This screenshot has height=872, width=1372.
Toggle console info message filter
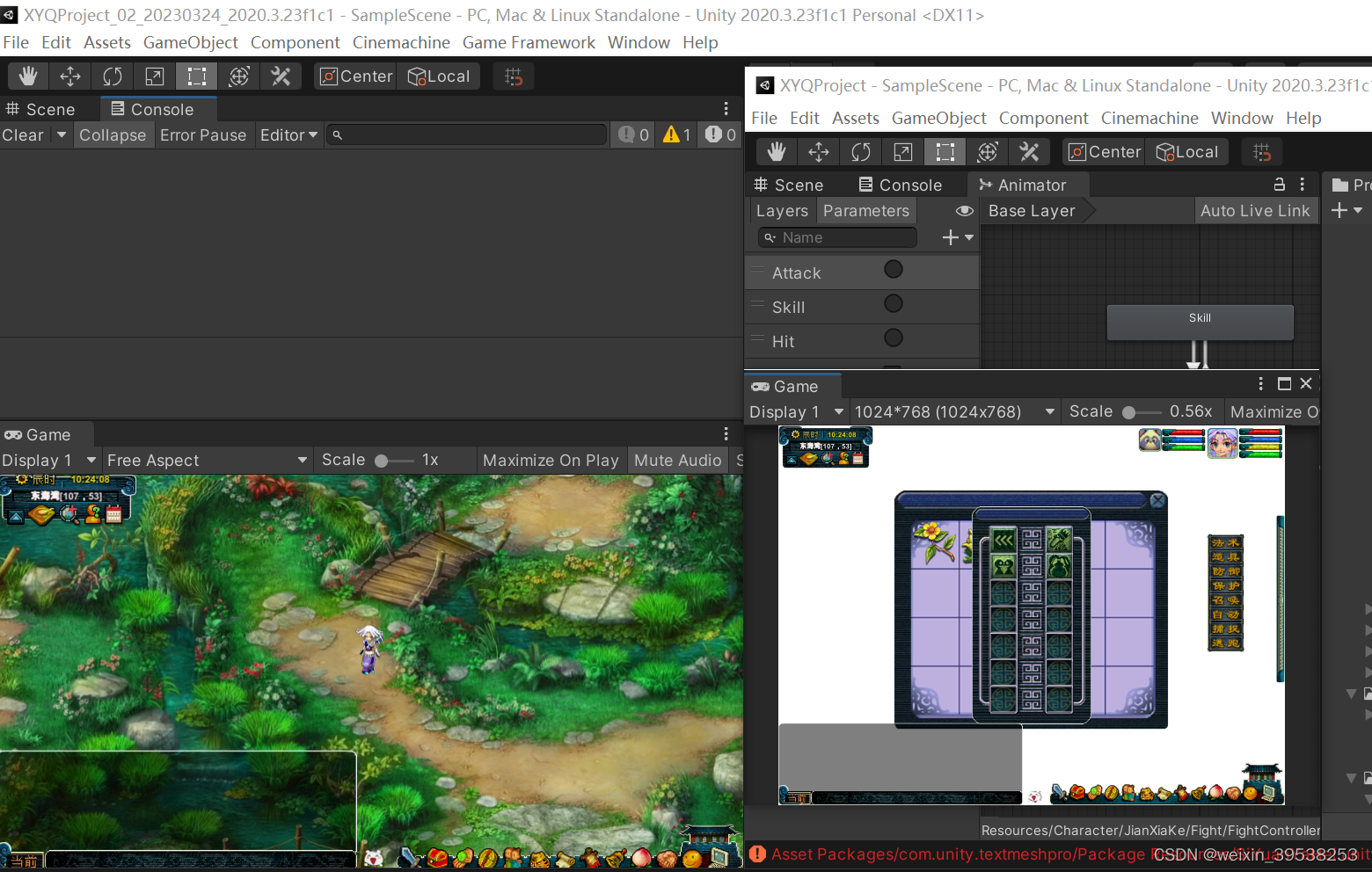pyautogui.click(x=633, y=134)
